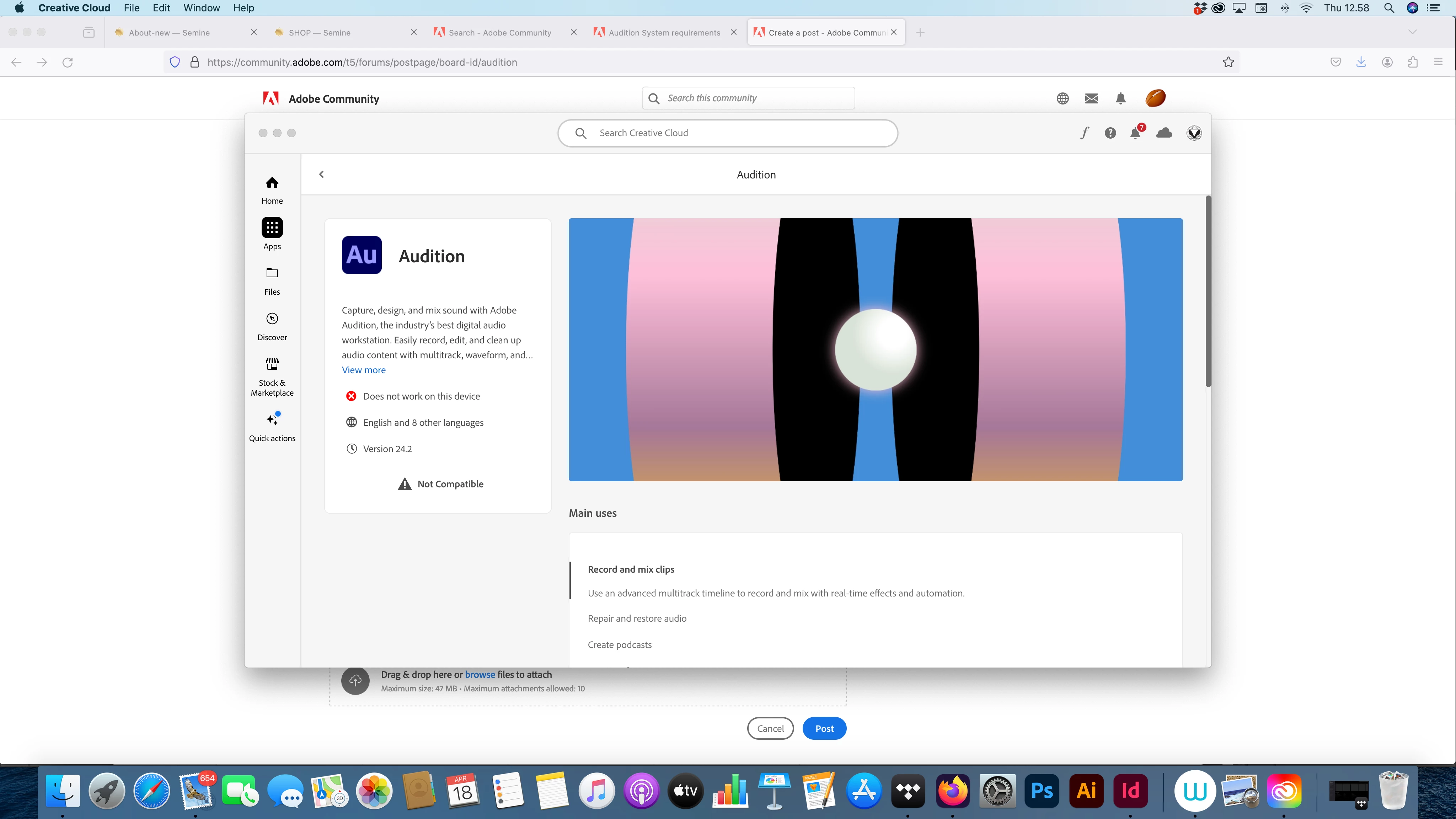This screenshot has width=1456, height=819.
Task: Go back using the chevron arrow
Action: (x=321, y=174)
